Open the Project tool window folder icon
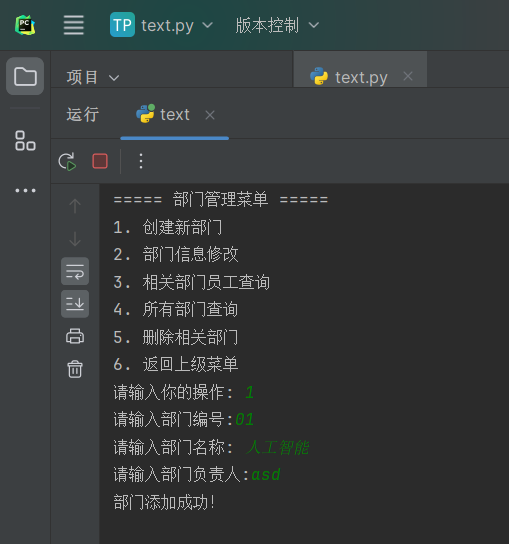 click(25, 76)
